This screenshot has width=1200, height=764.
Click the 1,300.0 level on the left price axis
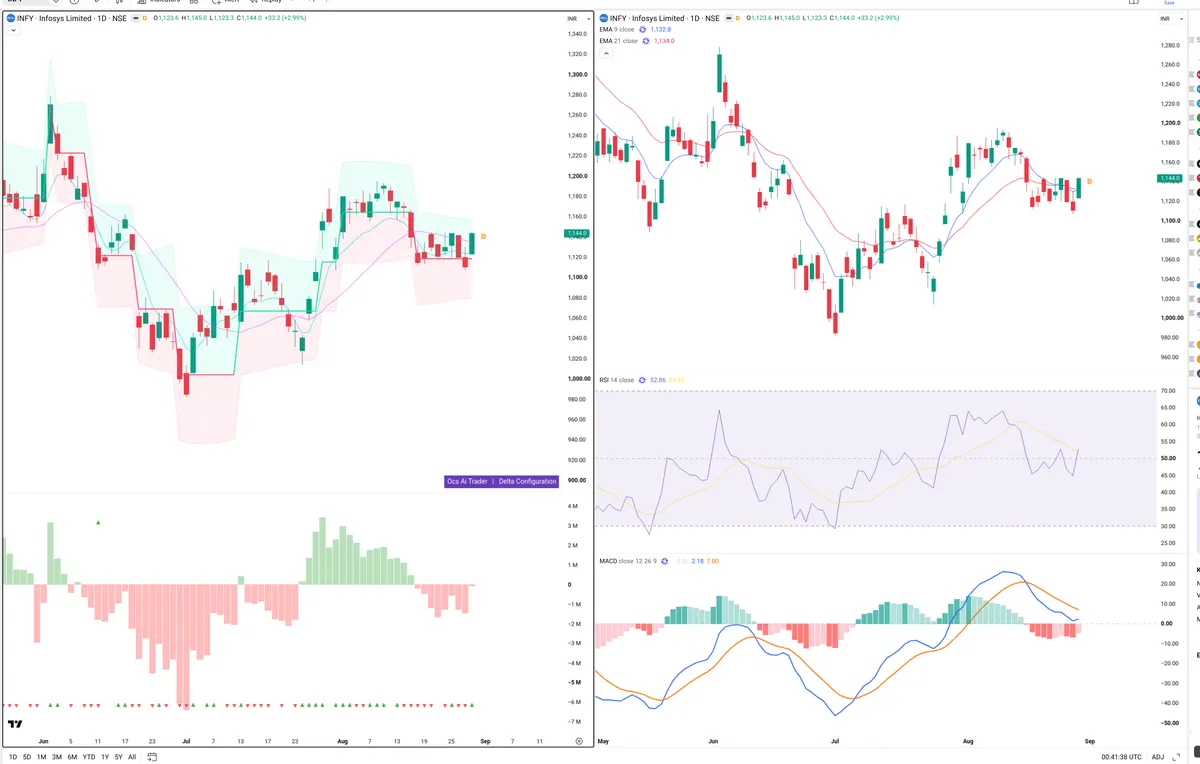[x=578, y=75]
